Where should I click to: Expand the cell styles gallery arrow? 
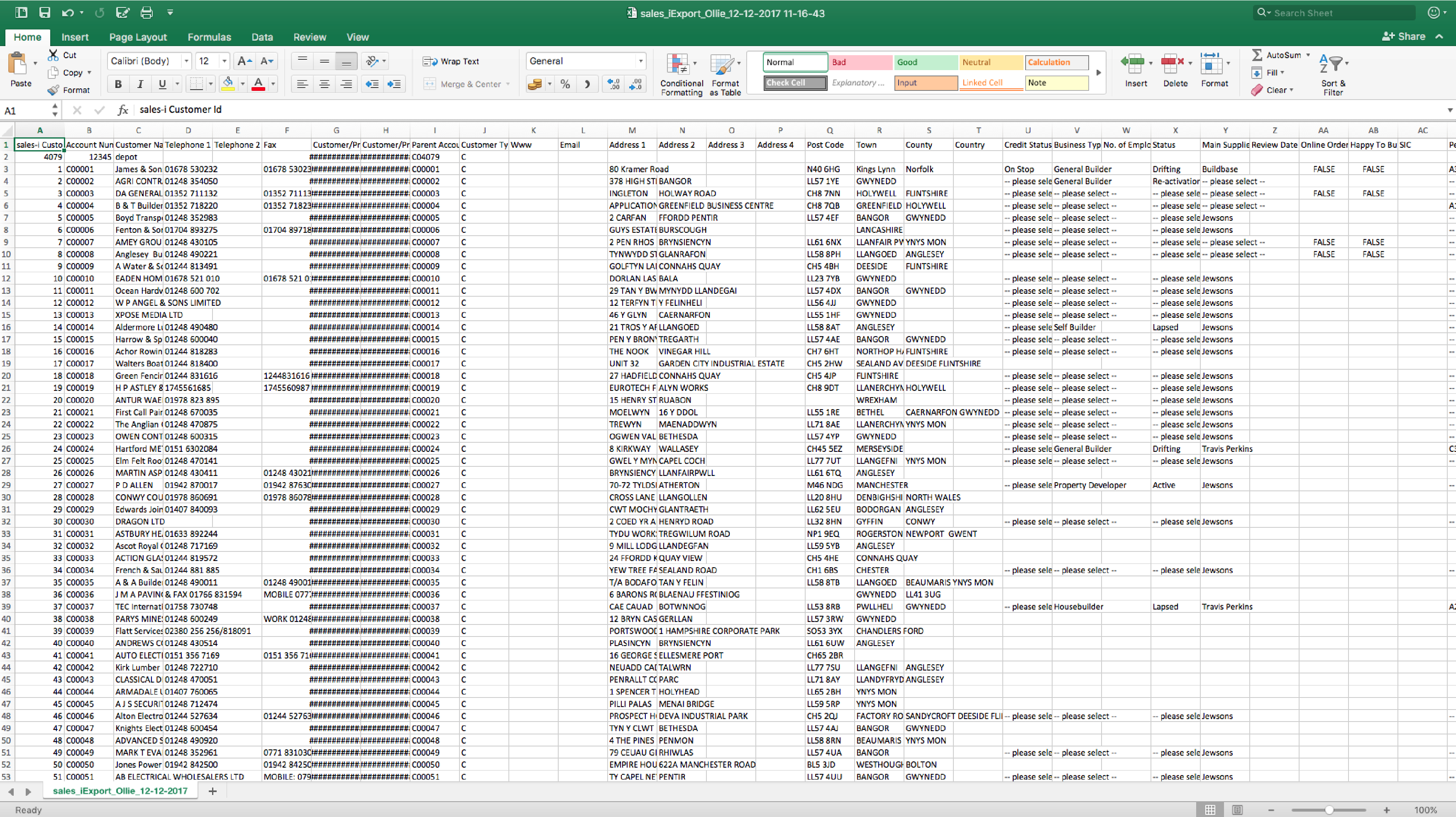(x=1099, y=72)
